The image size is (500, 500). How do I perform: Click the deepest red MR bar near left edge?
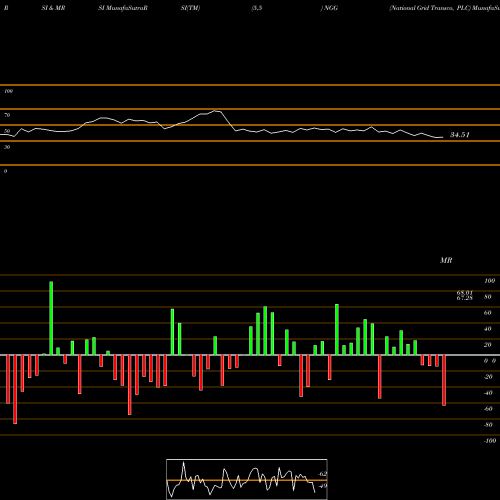pos(15,389)
